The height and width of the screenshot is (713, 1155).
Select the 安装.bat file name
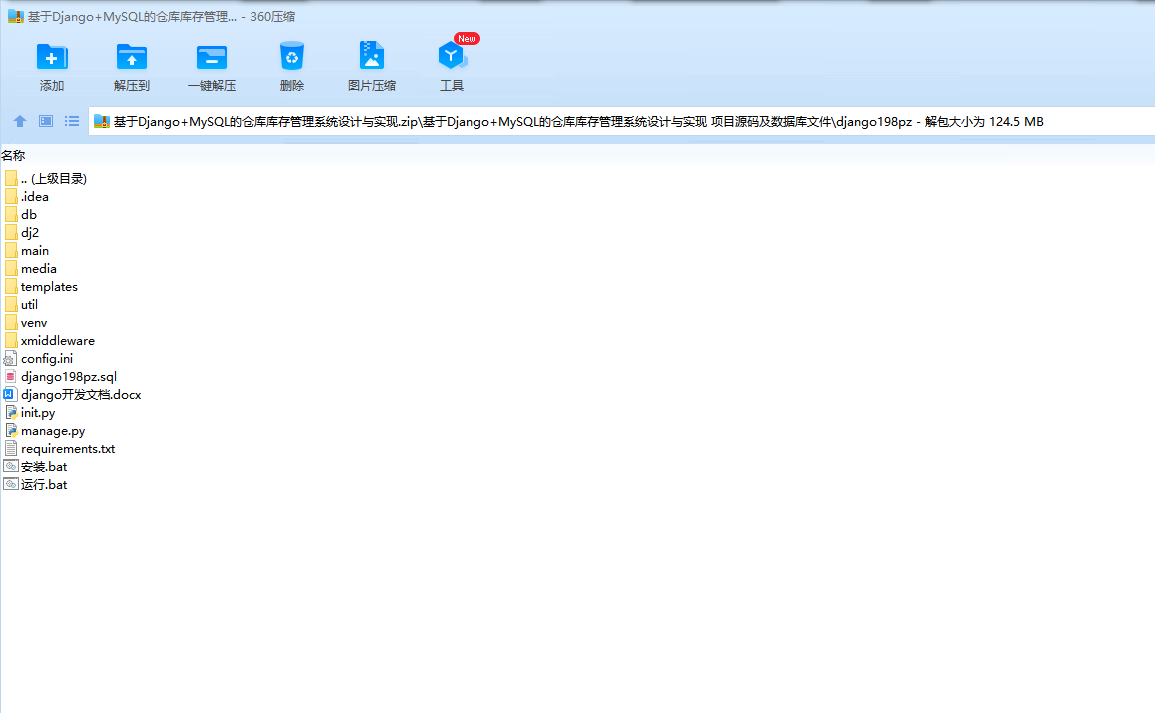coord(44,467)
